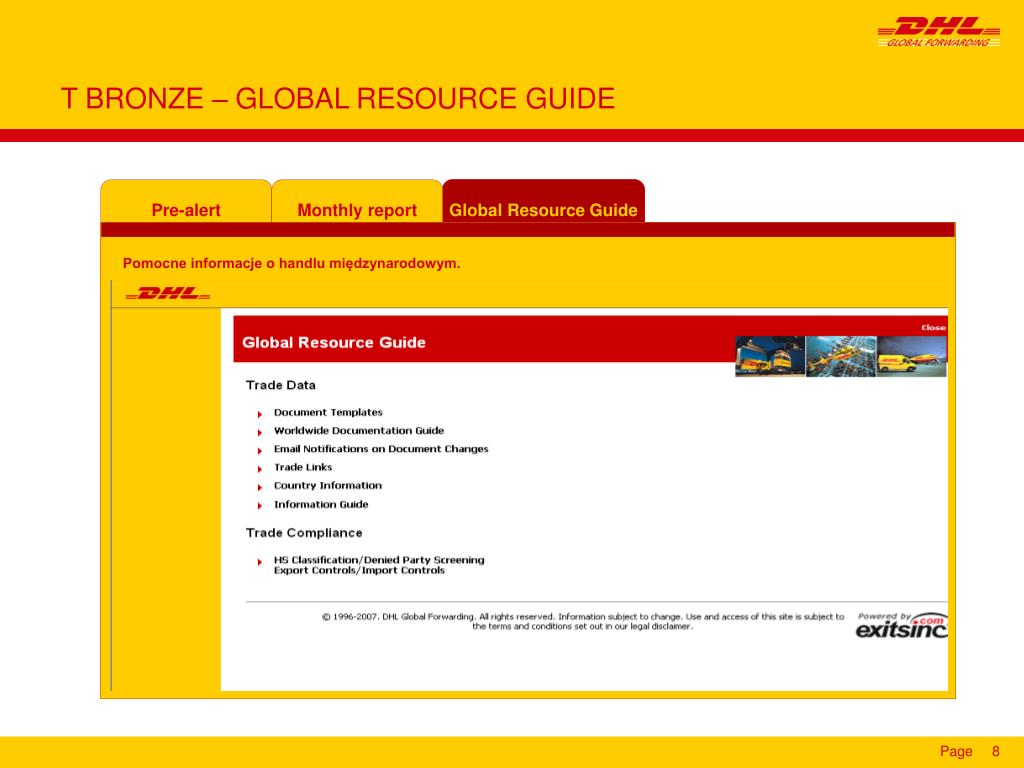The width and height of the screenshot is (1024, 768).
Task: Click the Close link in red banner
Action: (x=933, y=328)
